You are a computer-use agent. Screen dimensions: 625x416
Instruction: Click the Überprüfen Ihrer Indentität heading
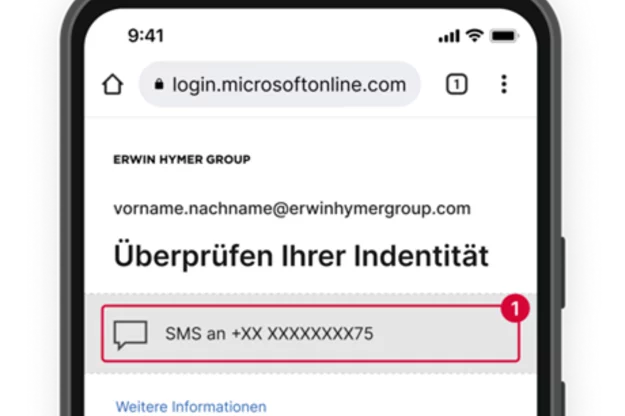coord(301,255)
